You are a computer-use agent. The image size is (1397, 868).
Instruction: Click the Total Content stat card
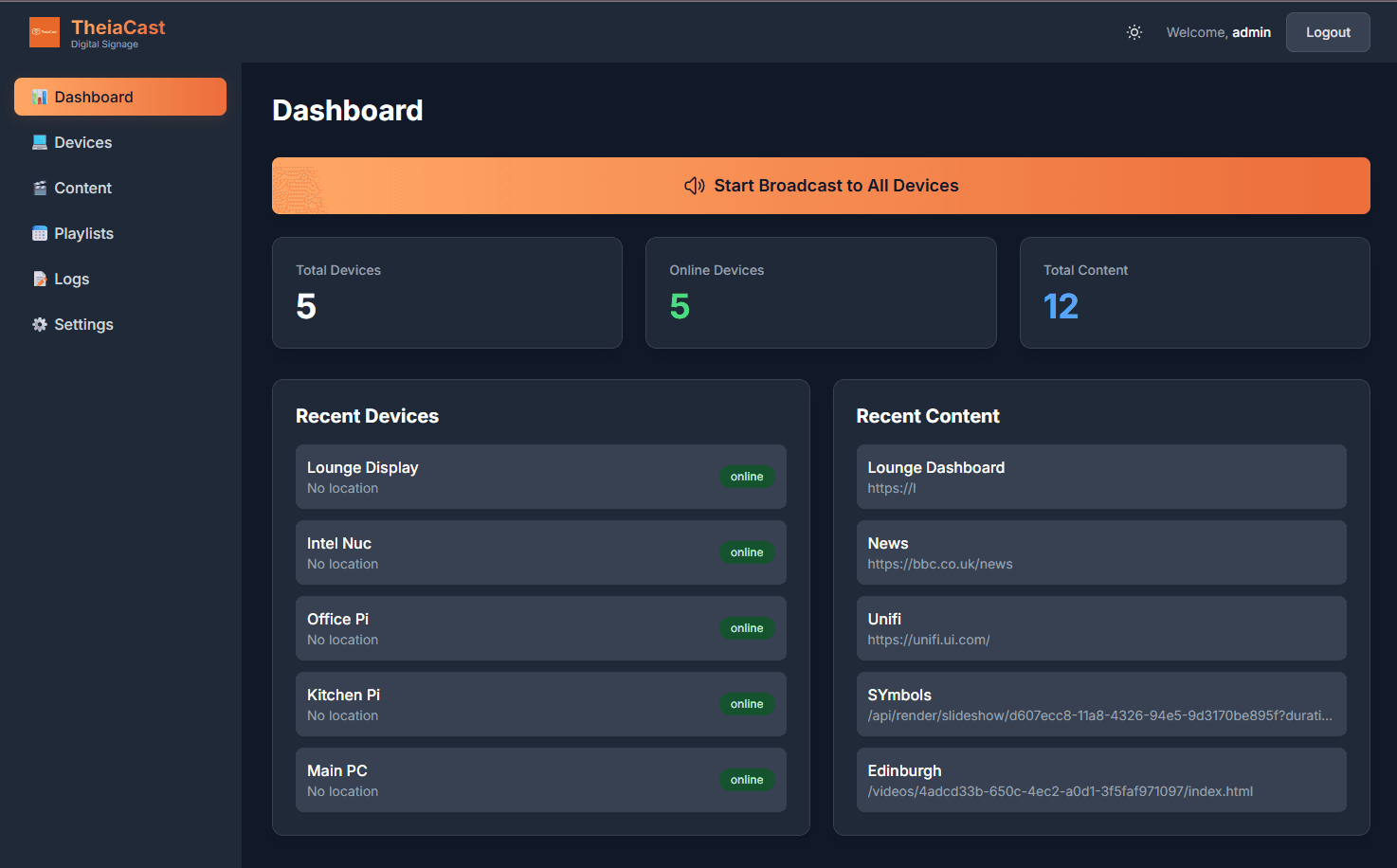pos(1194,293)
